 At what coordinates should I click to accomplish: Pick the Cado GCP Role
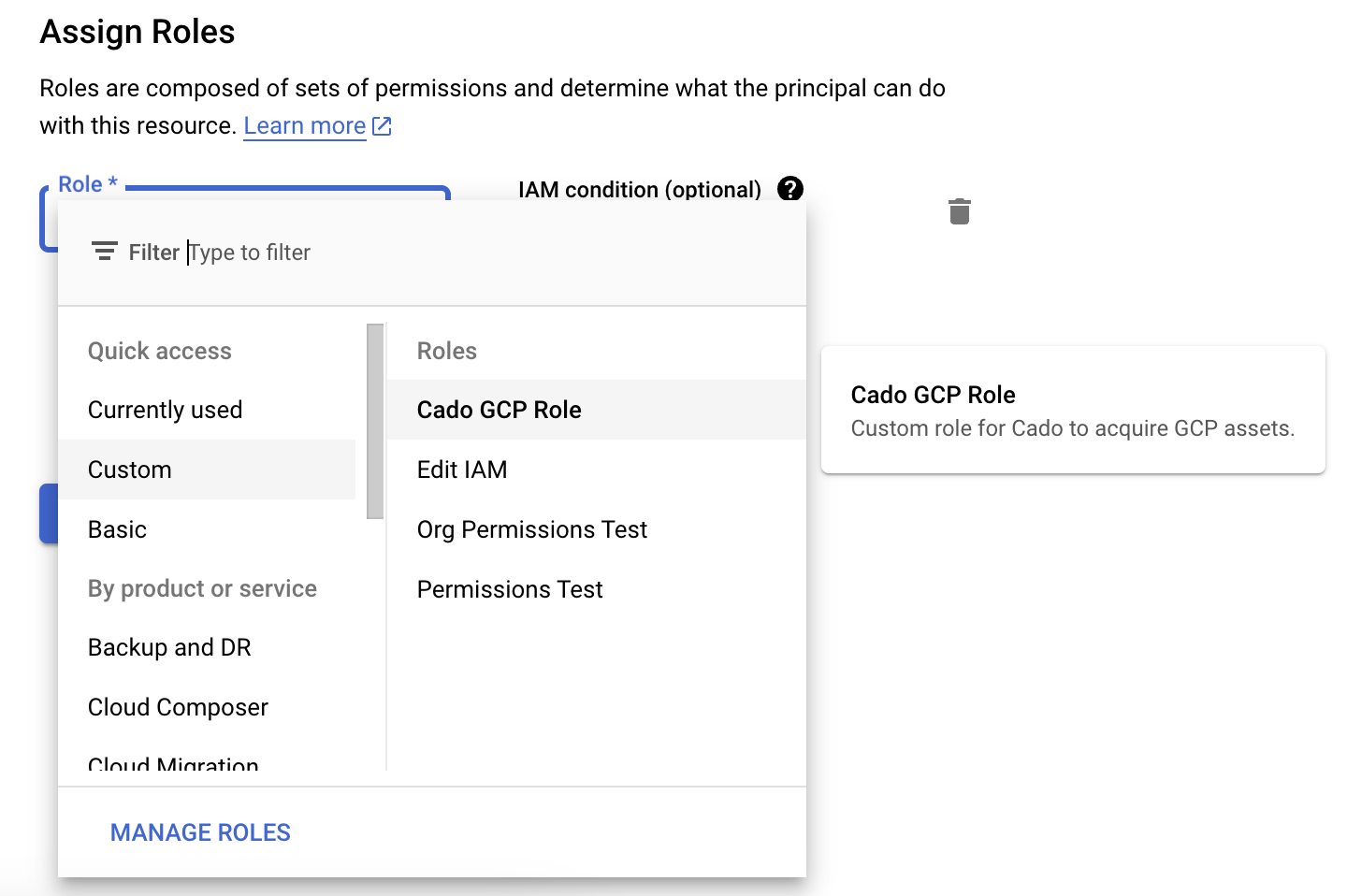point(597,410)
